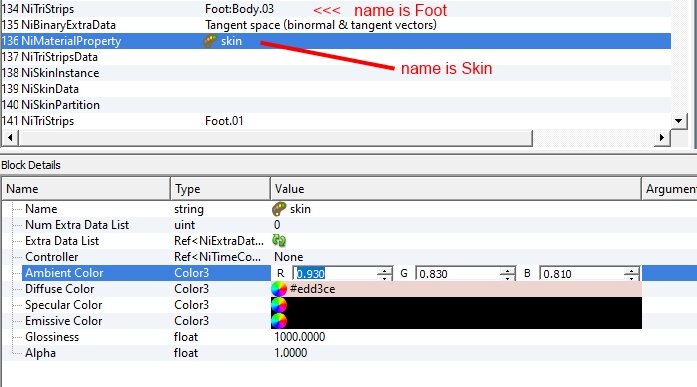Click the Diffuse Color Color3 type cell
The height and width of the screenshot is (387, 697).
(191, 289)
